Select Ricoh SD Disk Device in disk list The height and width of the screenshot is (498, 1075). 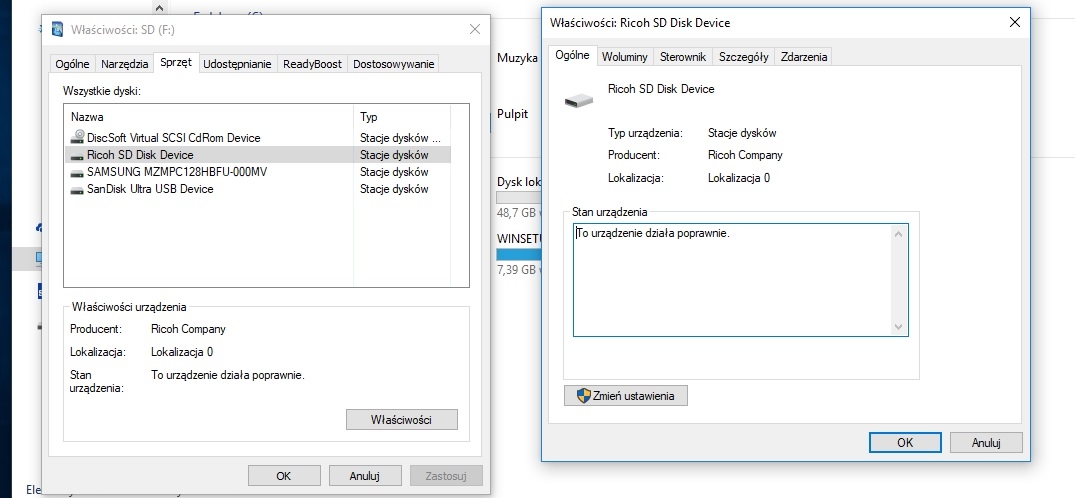(x=257, y=154)
